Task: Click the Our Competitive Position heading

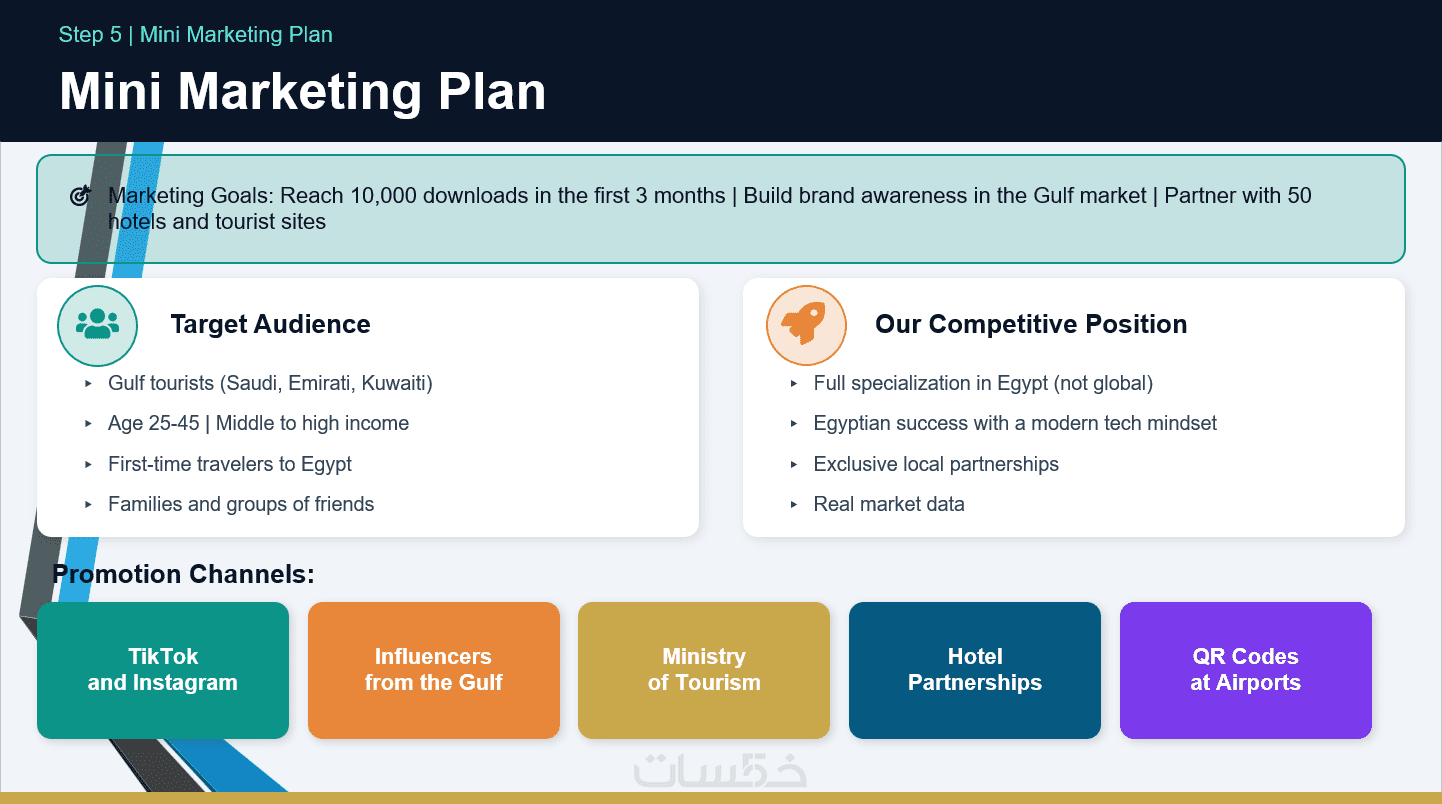Action: (1031, 324)
